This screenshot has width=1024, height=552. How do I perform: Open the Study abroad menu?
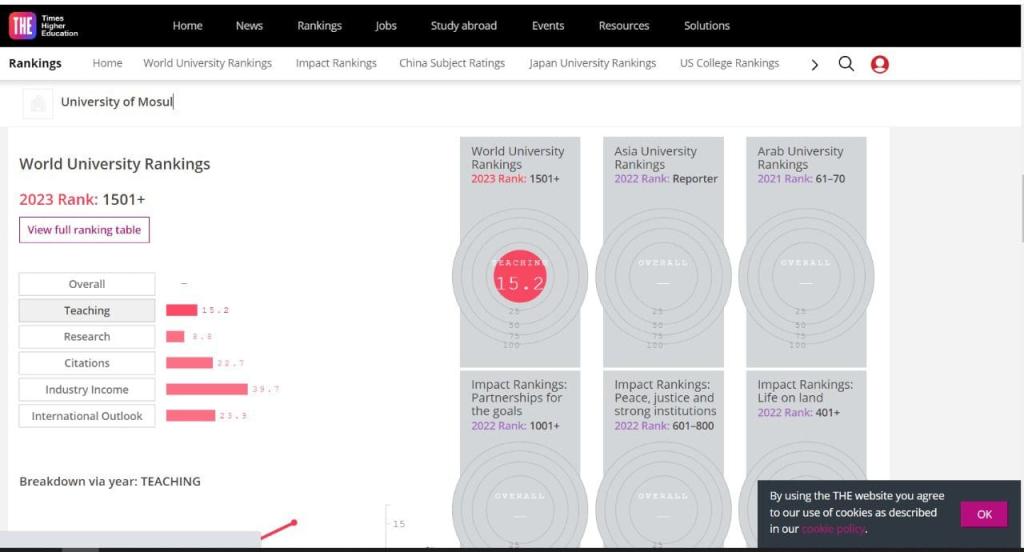463,26
